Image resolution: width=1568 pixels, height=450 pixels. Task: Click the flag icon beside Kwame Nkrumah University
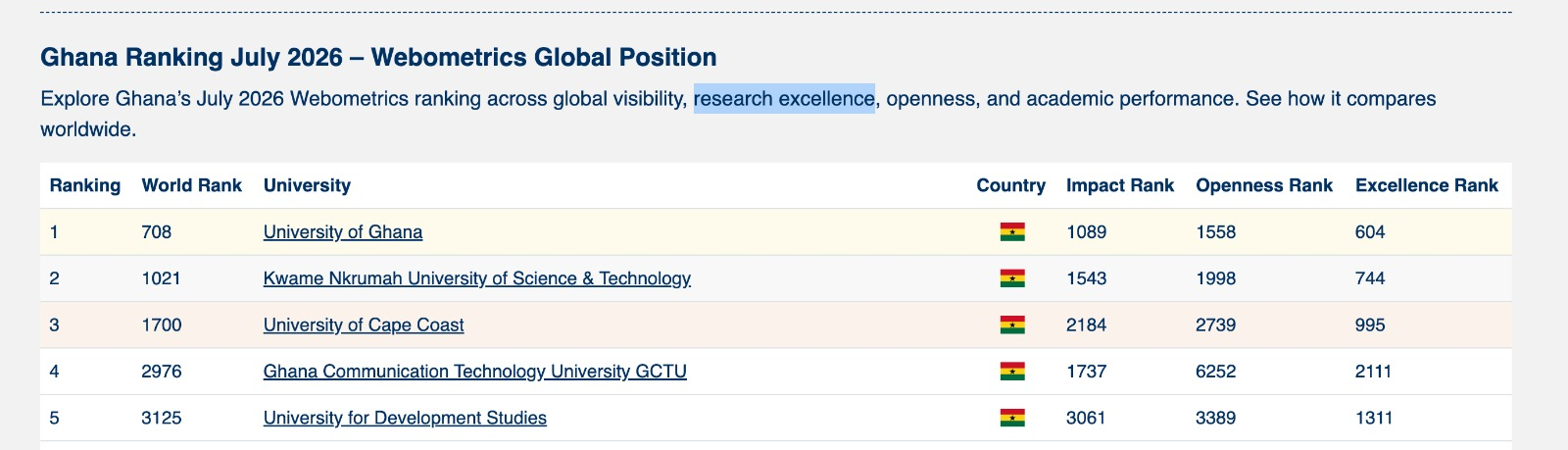tap(1012, 278)
